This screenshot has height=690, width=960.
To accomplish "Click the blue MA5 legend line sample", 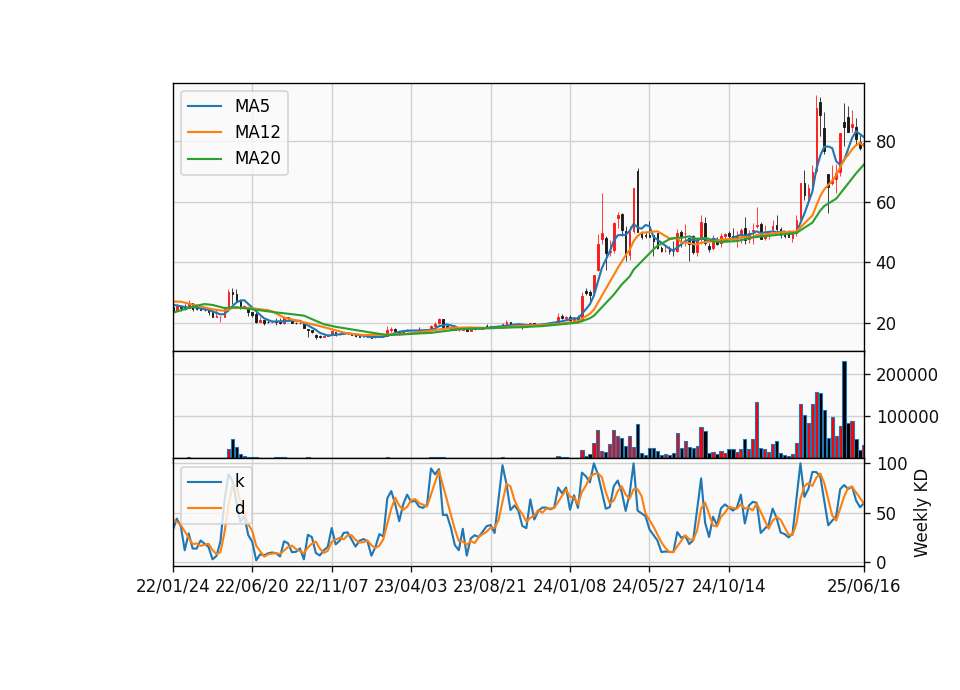I will point(204,106).
